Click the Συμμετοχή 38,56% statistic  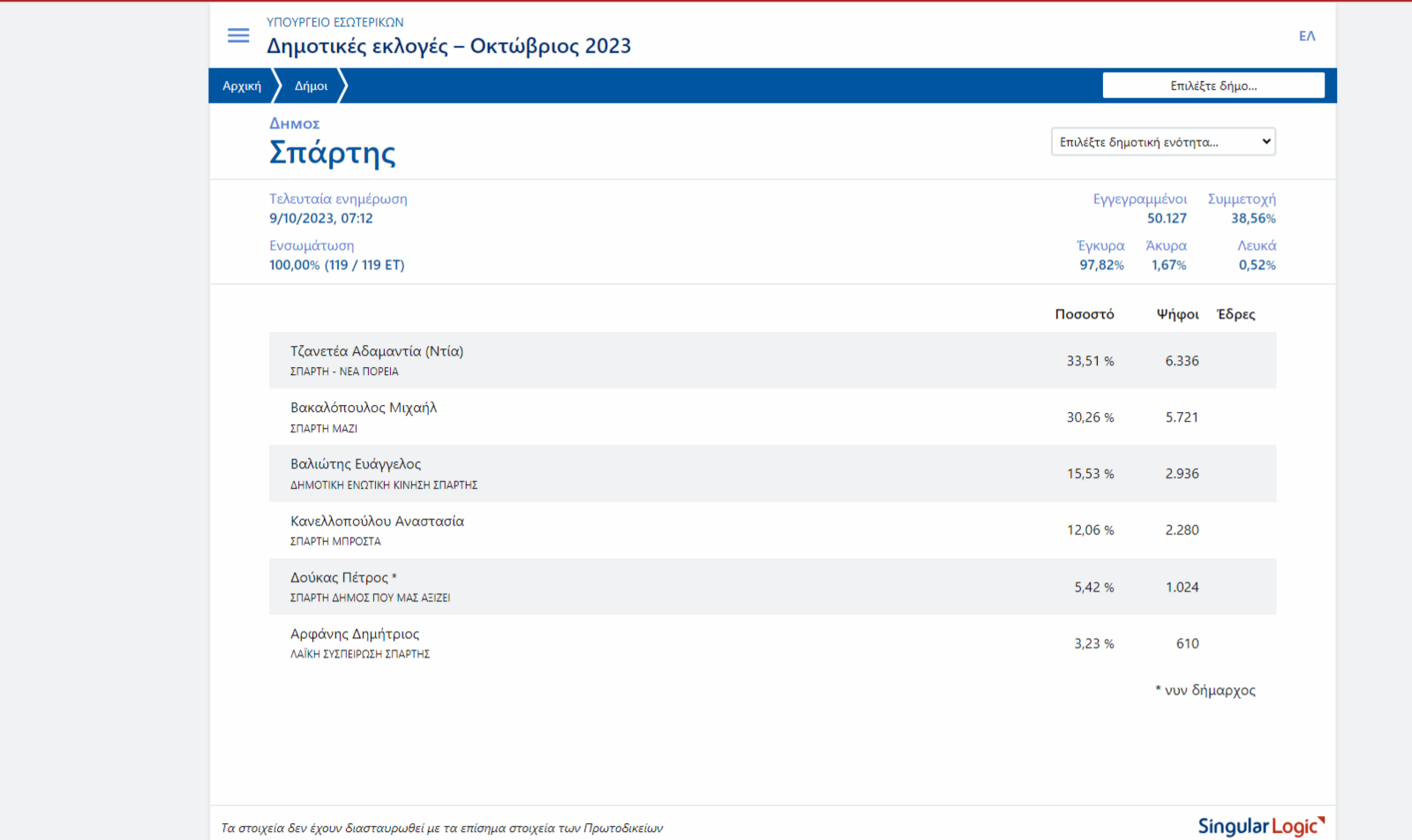(1242, 209)
